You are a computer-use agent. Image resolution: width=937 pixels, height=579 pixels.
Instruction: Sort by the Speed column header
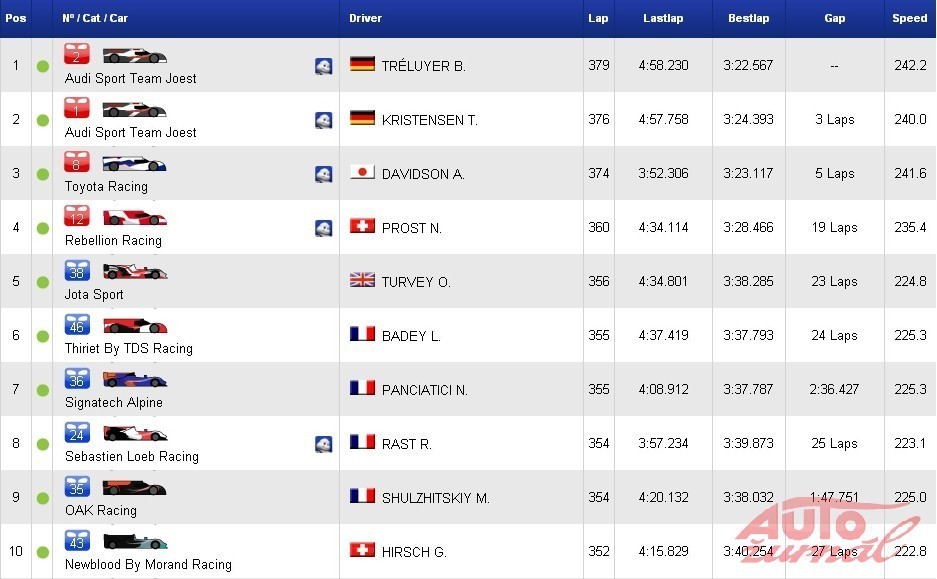(909, 18)
